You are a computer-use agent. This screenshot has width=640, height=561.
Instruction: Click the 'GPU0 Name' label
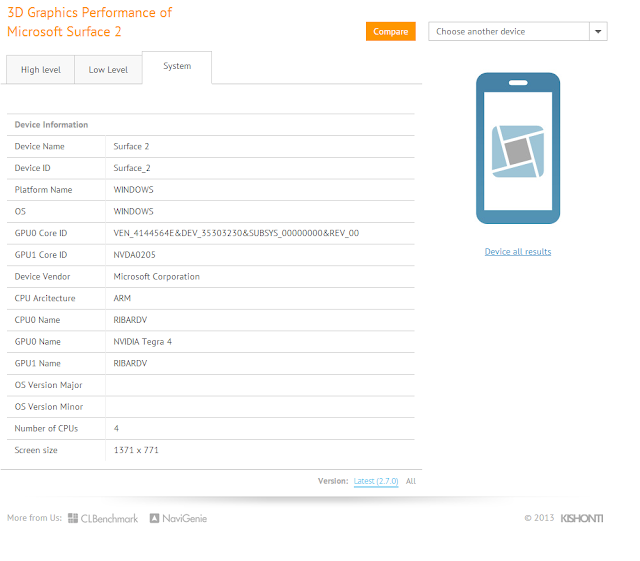pyautogui.click(x=38, y=342)
